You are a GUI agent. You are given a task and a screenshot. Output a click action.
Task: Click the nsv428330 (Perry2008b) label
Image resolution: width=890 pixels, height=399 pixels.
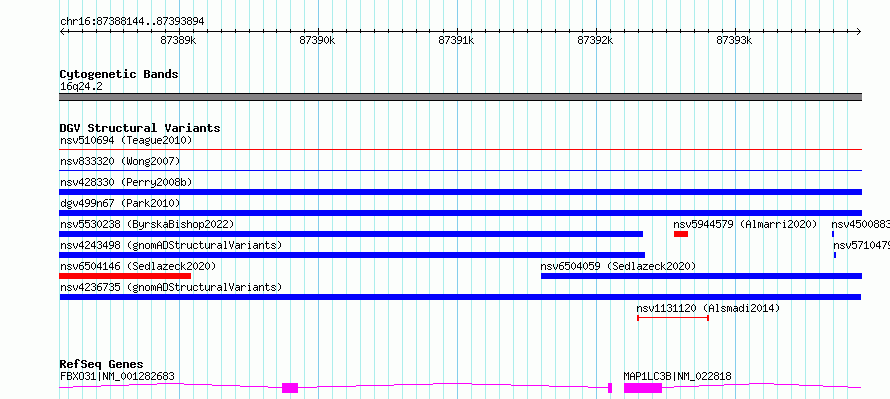pos(126,182)
